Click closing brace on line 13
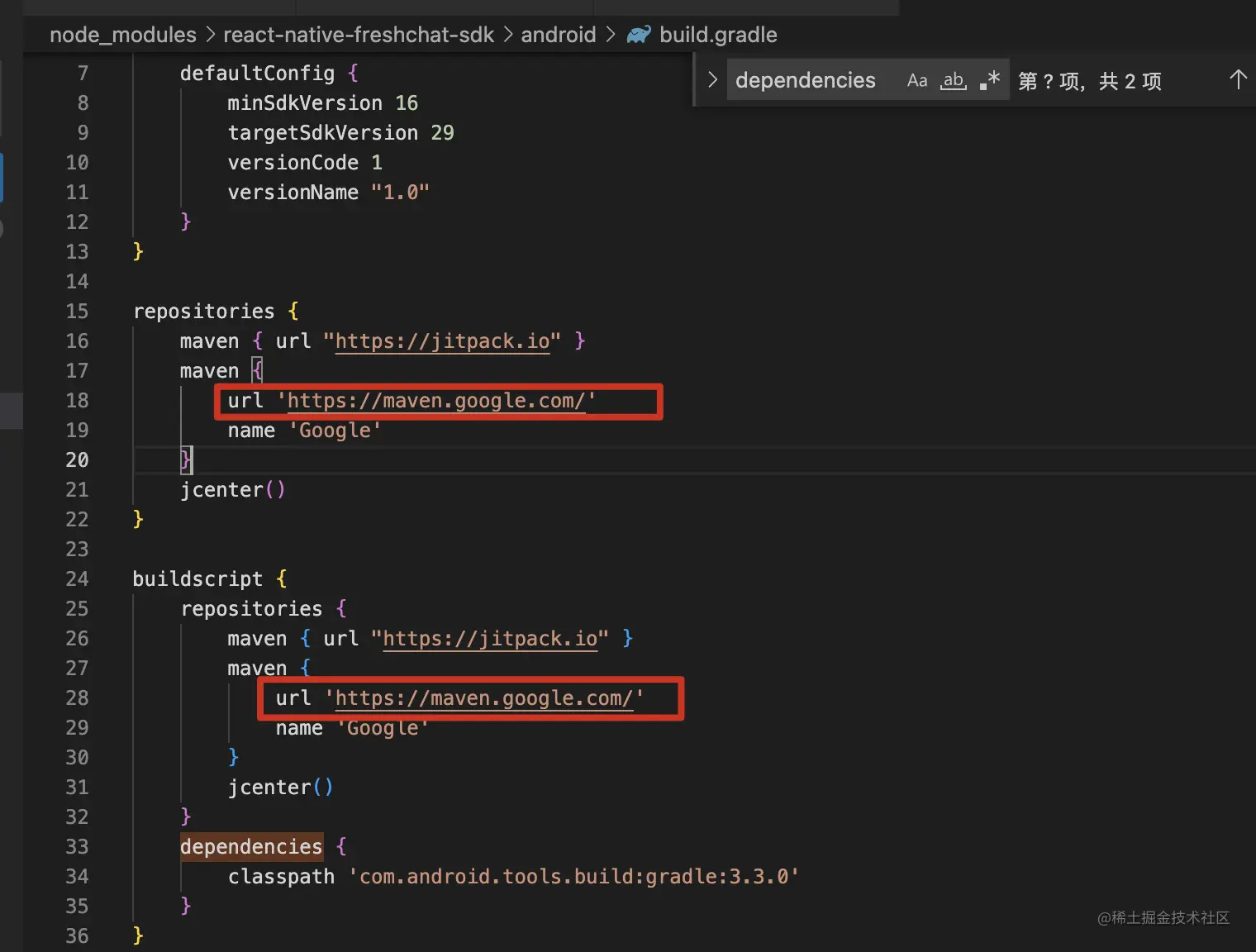Viewport: 1256px width, 952px height. [x=138, y=251]
